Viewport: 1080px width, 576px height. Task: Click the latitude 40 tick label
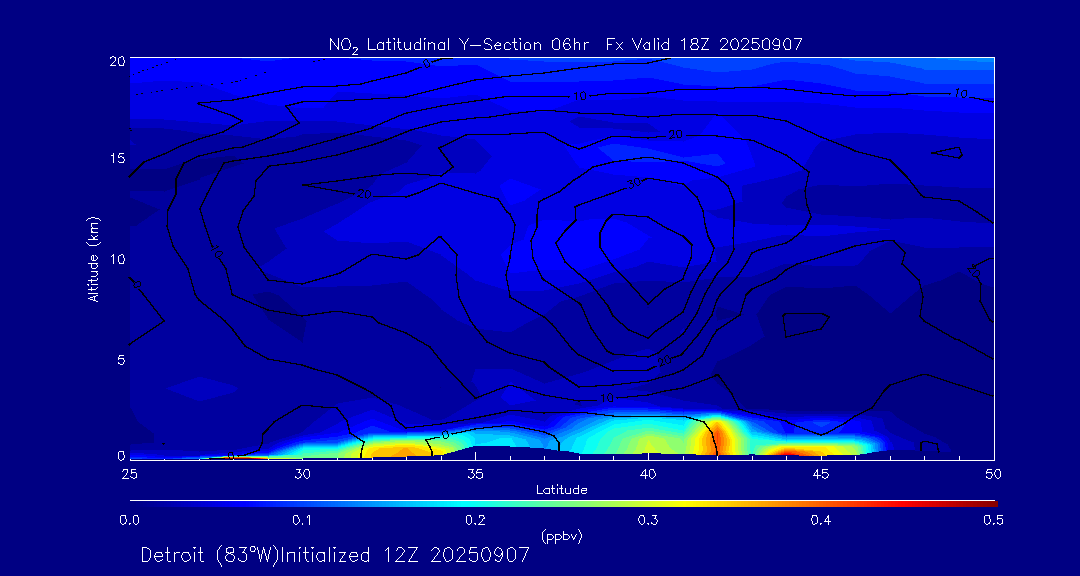tap(648, 473)
